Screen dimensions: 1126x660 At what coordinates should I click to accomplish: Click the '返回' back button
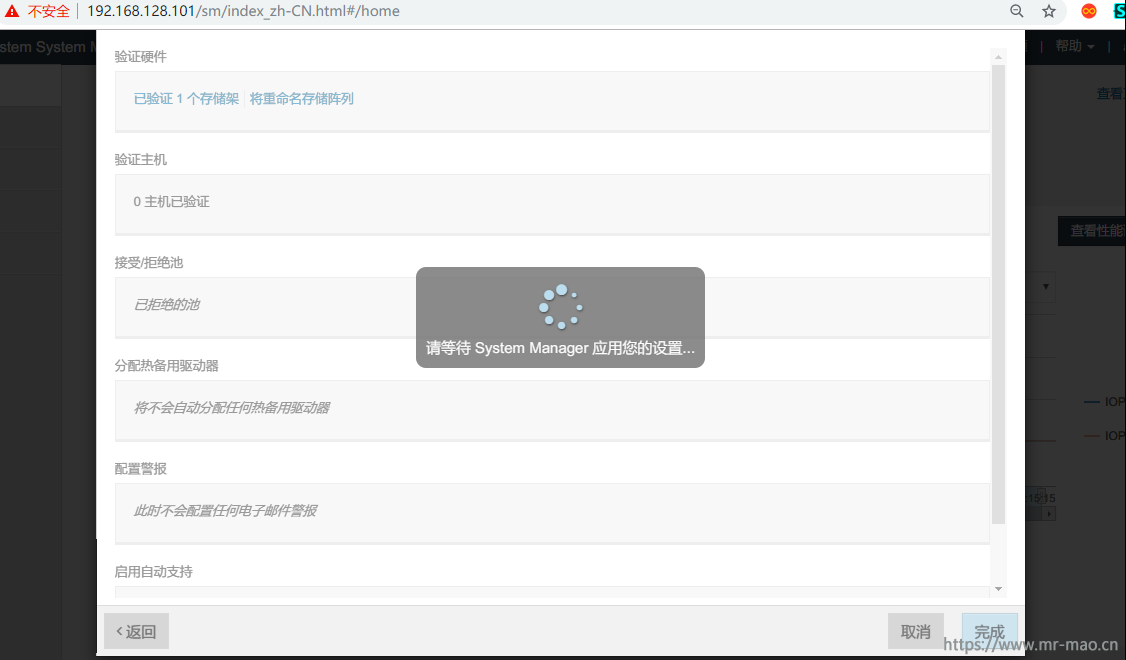136,631
